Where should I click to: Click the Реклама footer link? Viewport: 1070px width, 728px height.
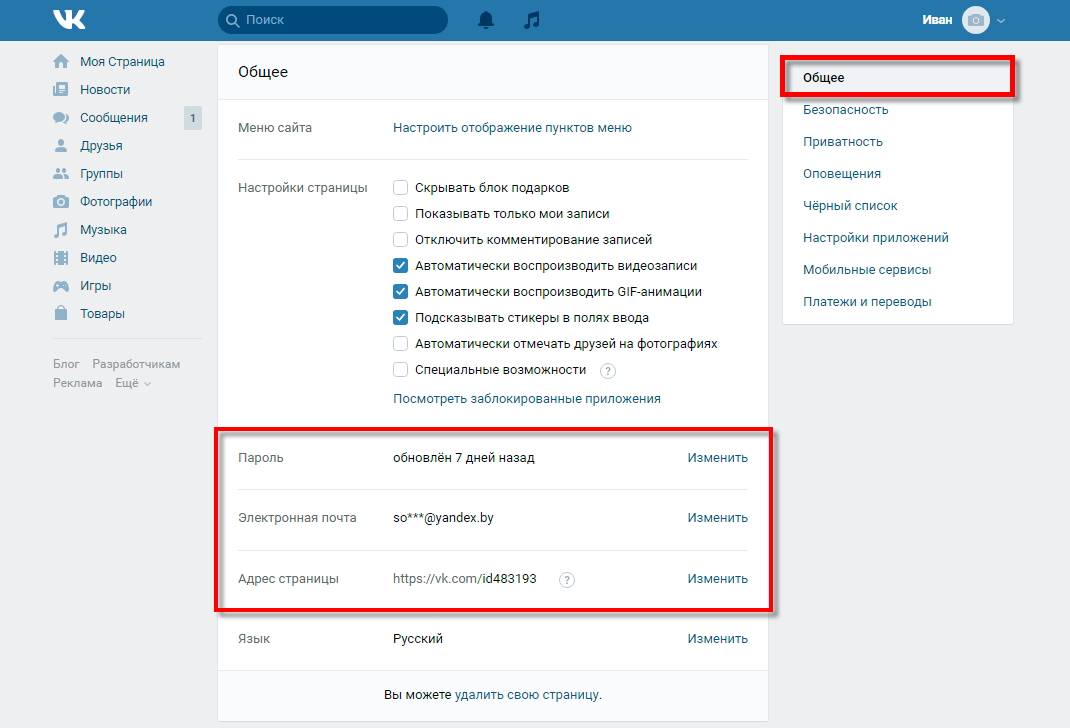pyautogui.click(x=78, y=383)
